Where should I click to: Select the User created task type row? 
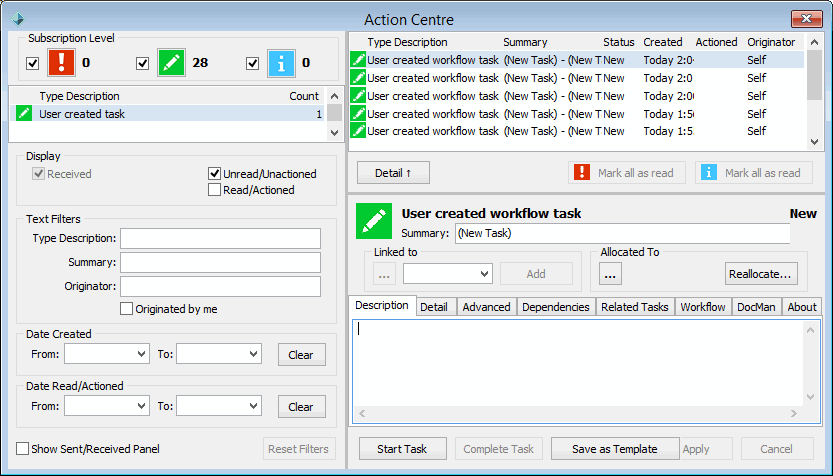tap(167, 113)
